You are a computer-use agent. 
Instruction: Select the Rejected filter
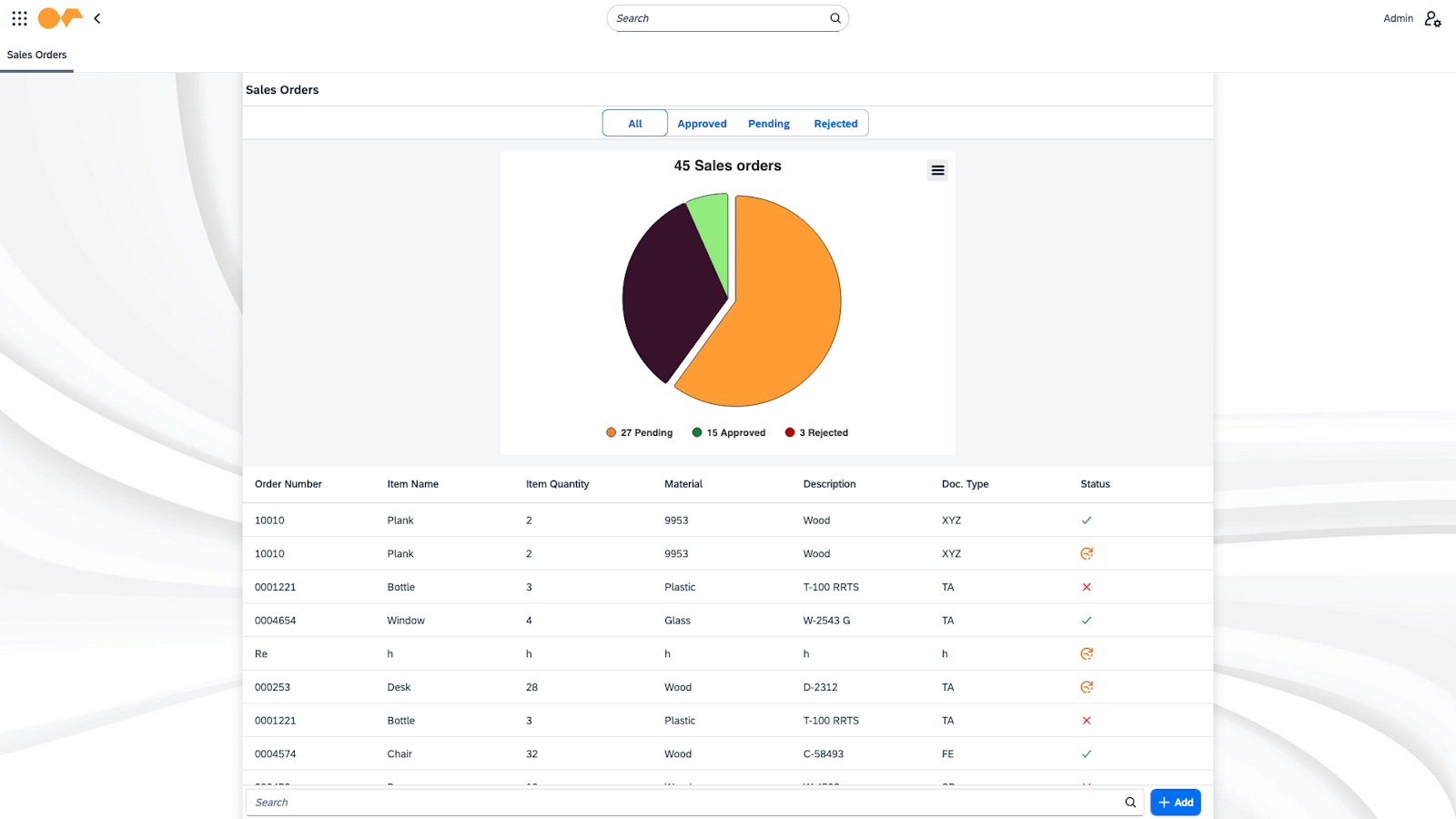point(835,123)
